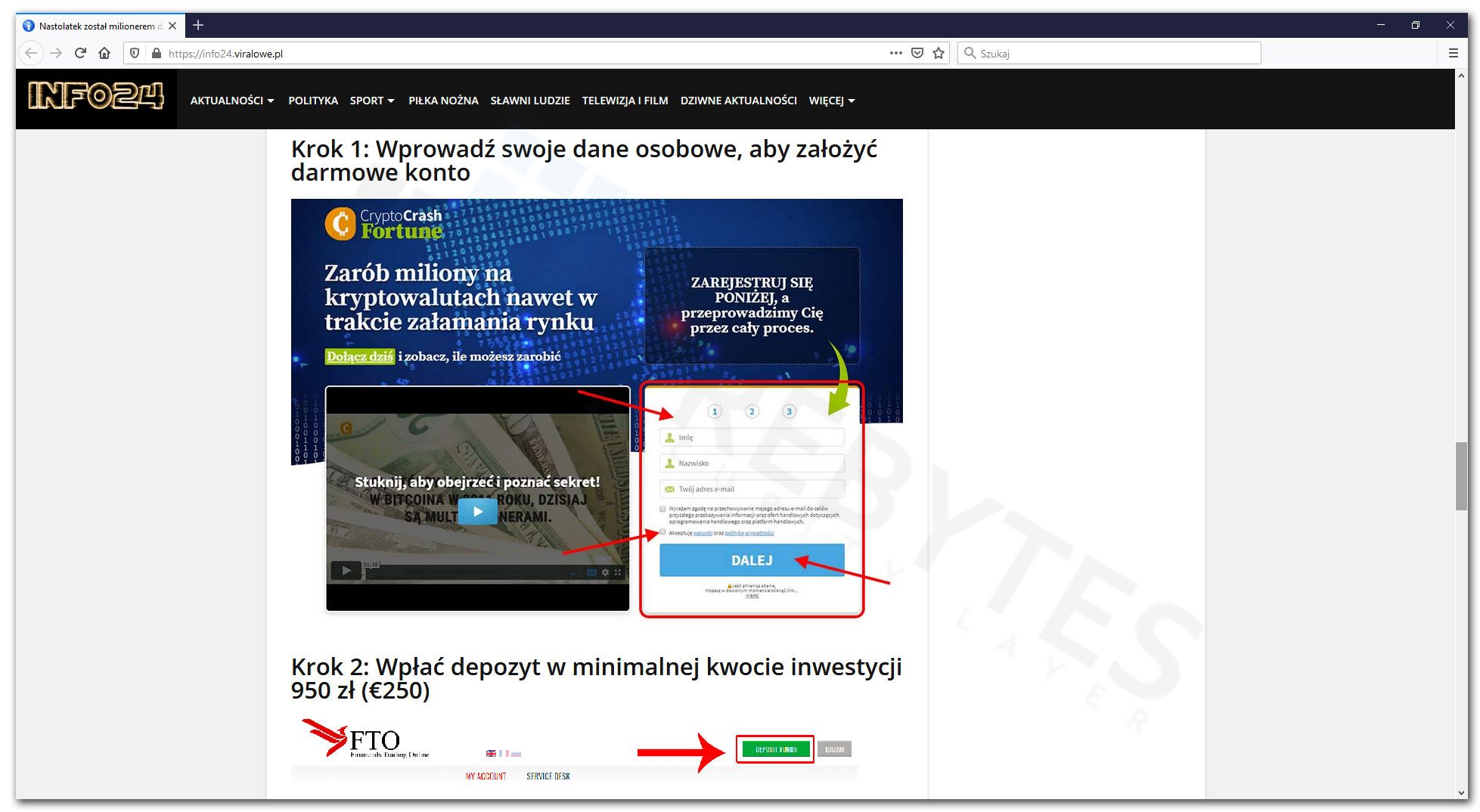Click the gray LOGOUT button

[x=835, y=749]
